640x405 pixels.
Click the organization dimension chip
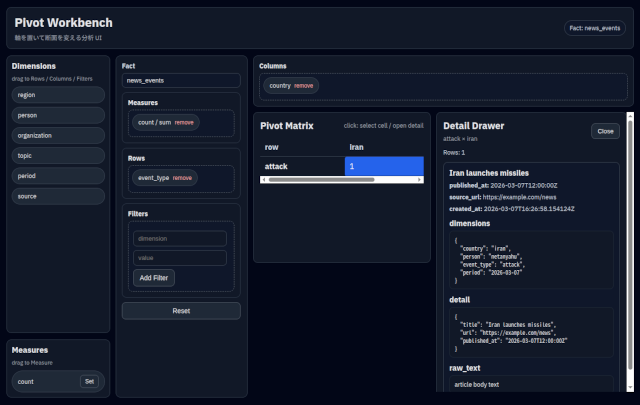pyautogui.click(x=58, y=135)
